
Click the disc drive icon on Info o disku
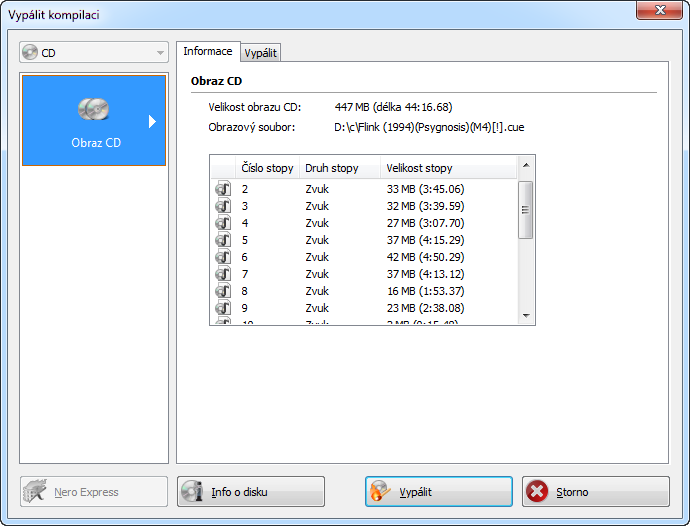(193, 492)
